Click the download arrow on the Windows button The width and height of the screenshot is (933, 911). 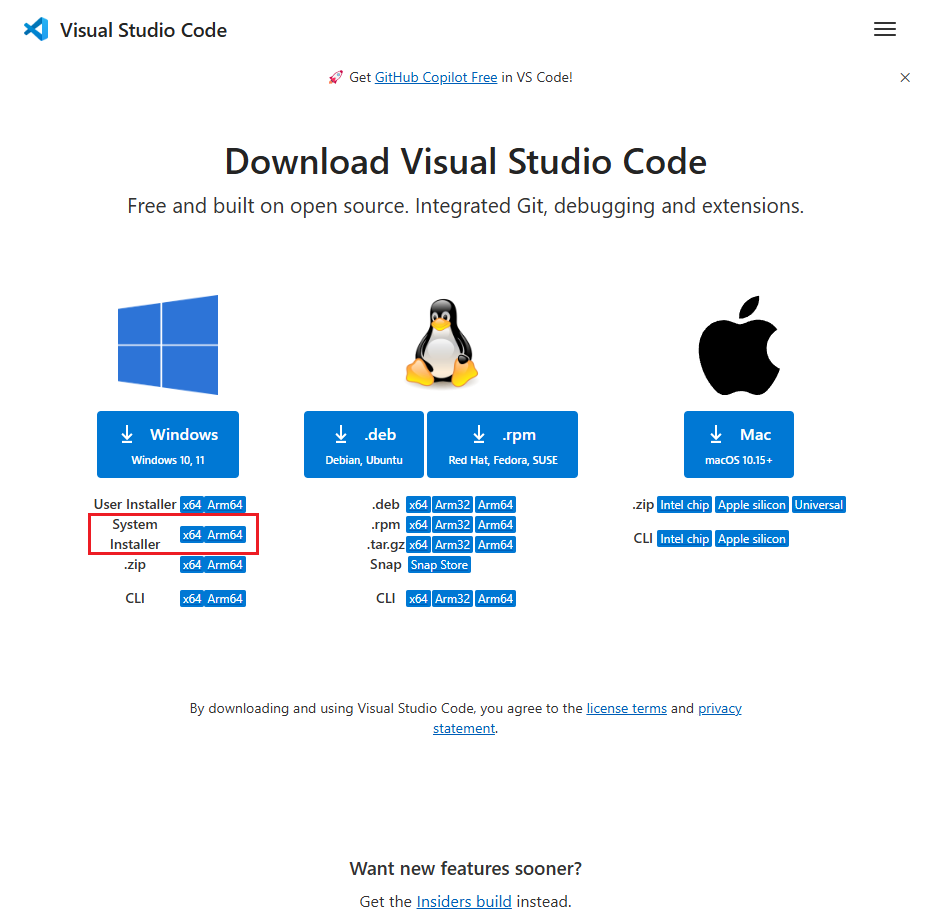click(126, 434)
